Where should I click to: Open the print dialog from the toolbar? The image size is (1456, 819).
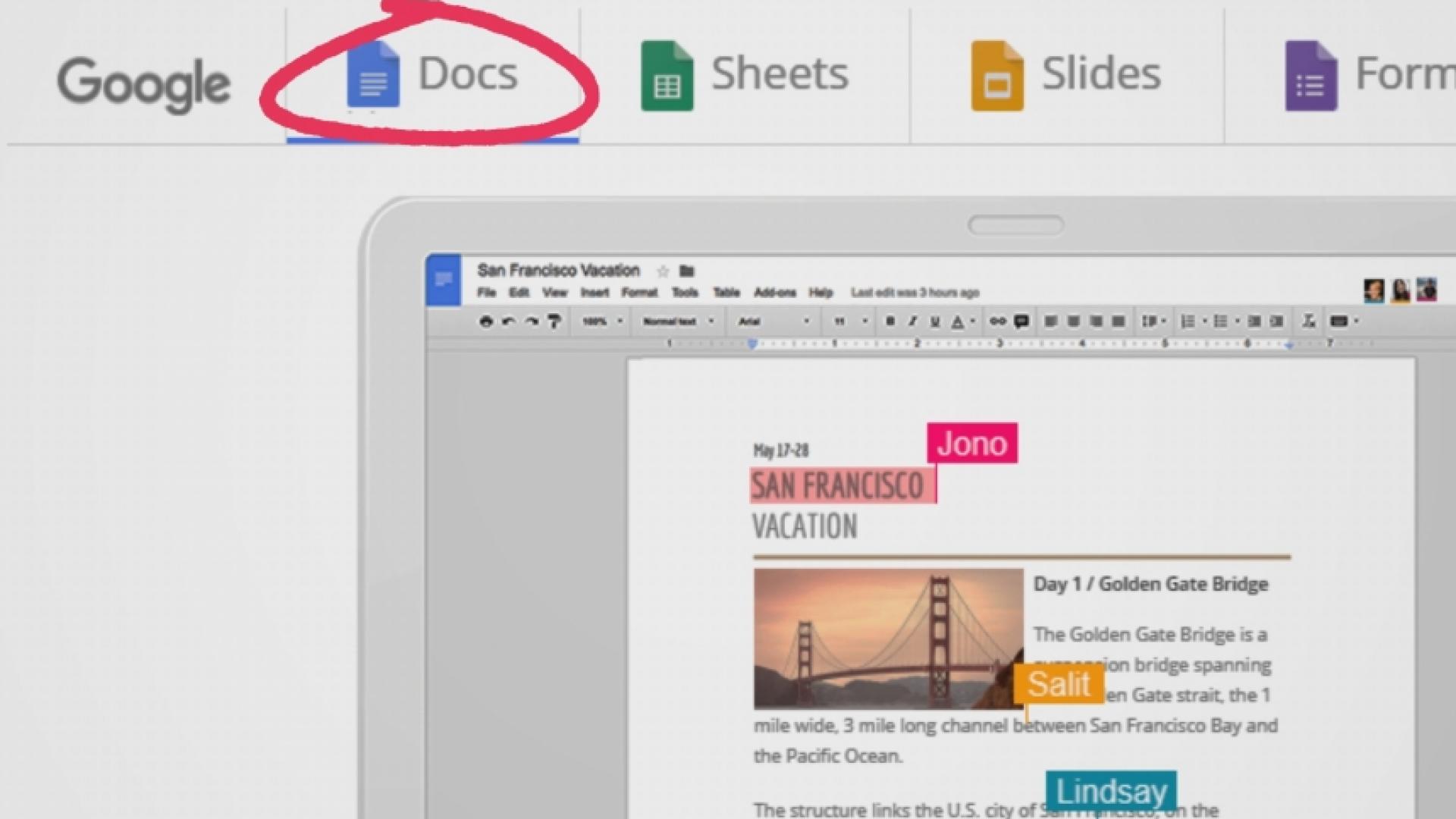click(x=486, y=321)
